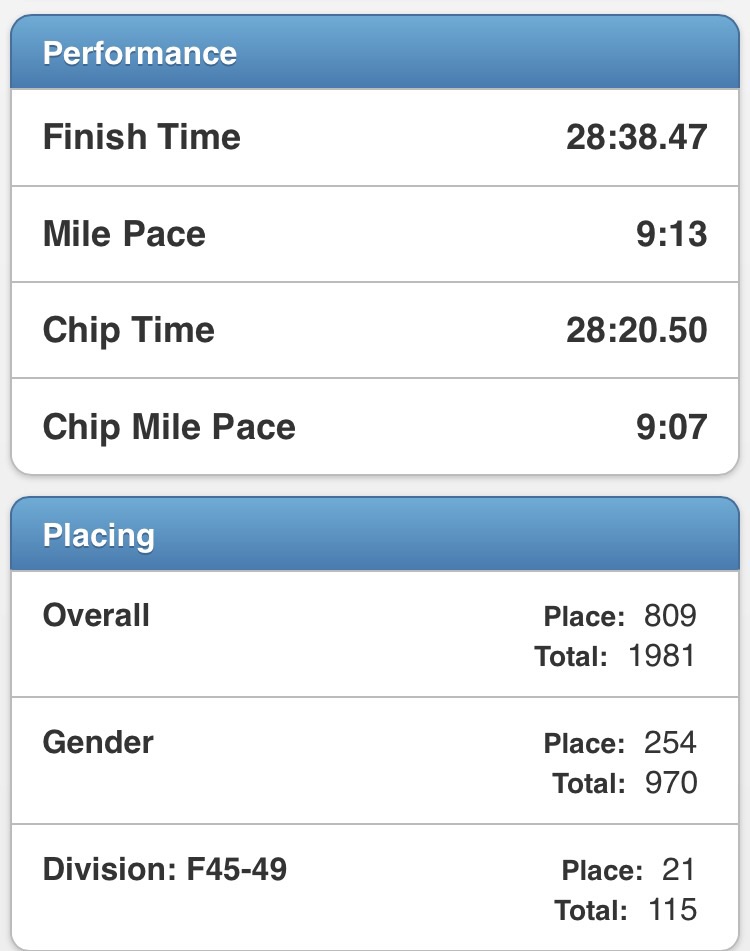Select the Chip Mile Pace label
Image resolution: width=750 pixels, height=951 pixels.
coord(169,427)
